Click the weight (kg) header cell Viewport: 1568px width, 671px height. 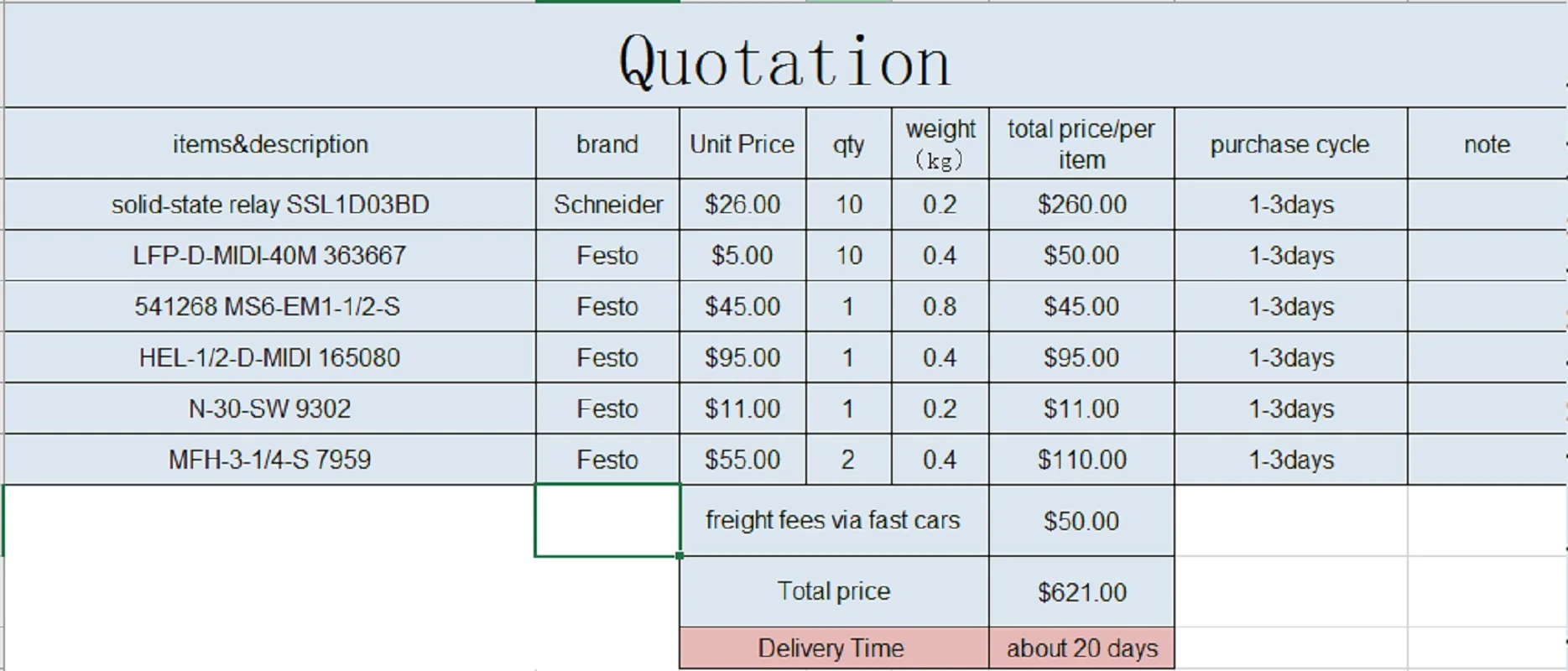(940, 143)
